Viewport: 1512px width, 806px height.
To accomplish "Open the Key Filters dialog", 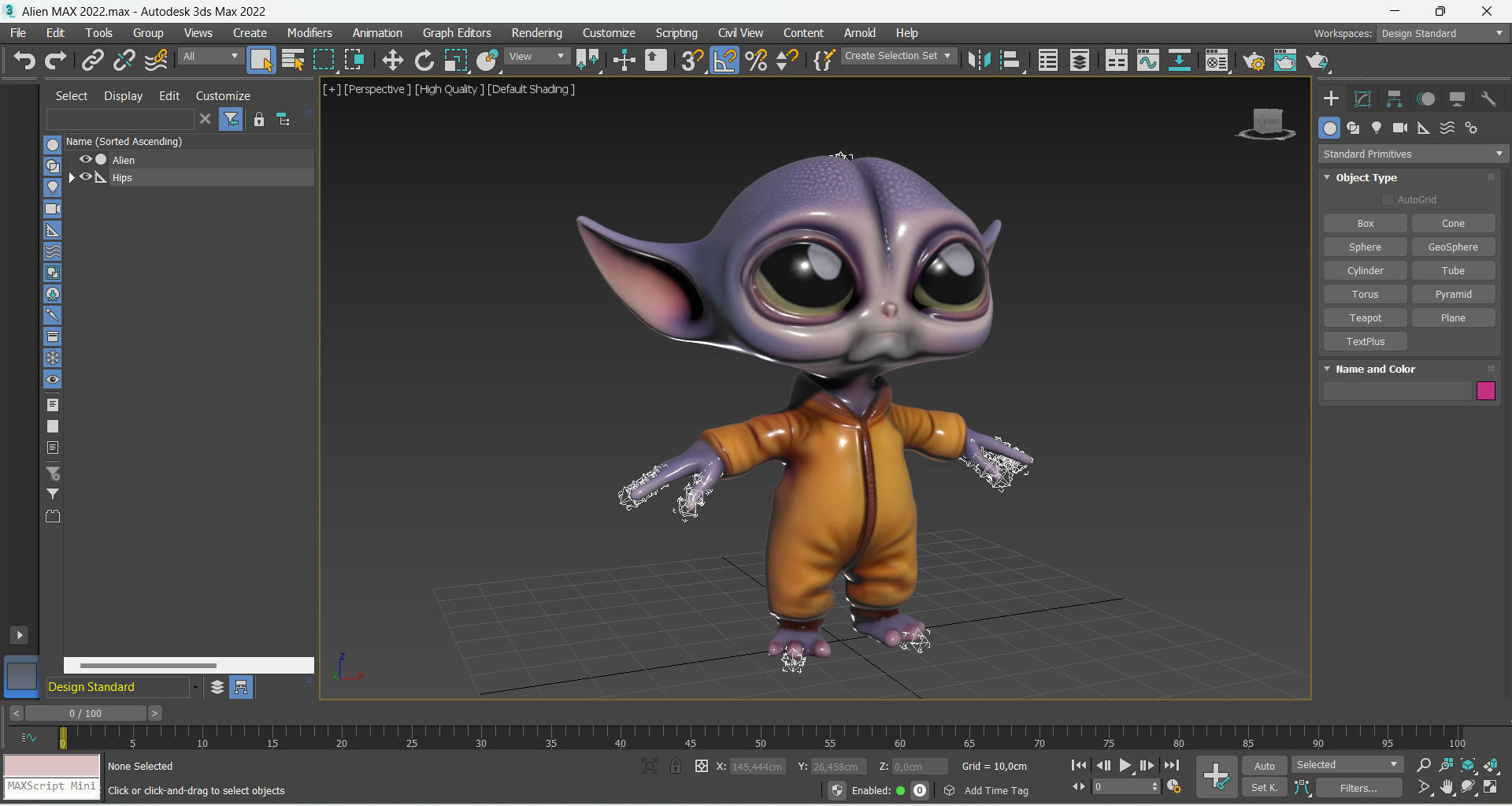I will tap(1359, 788).
